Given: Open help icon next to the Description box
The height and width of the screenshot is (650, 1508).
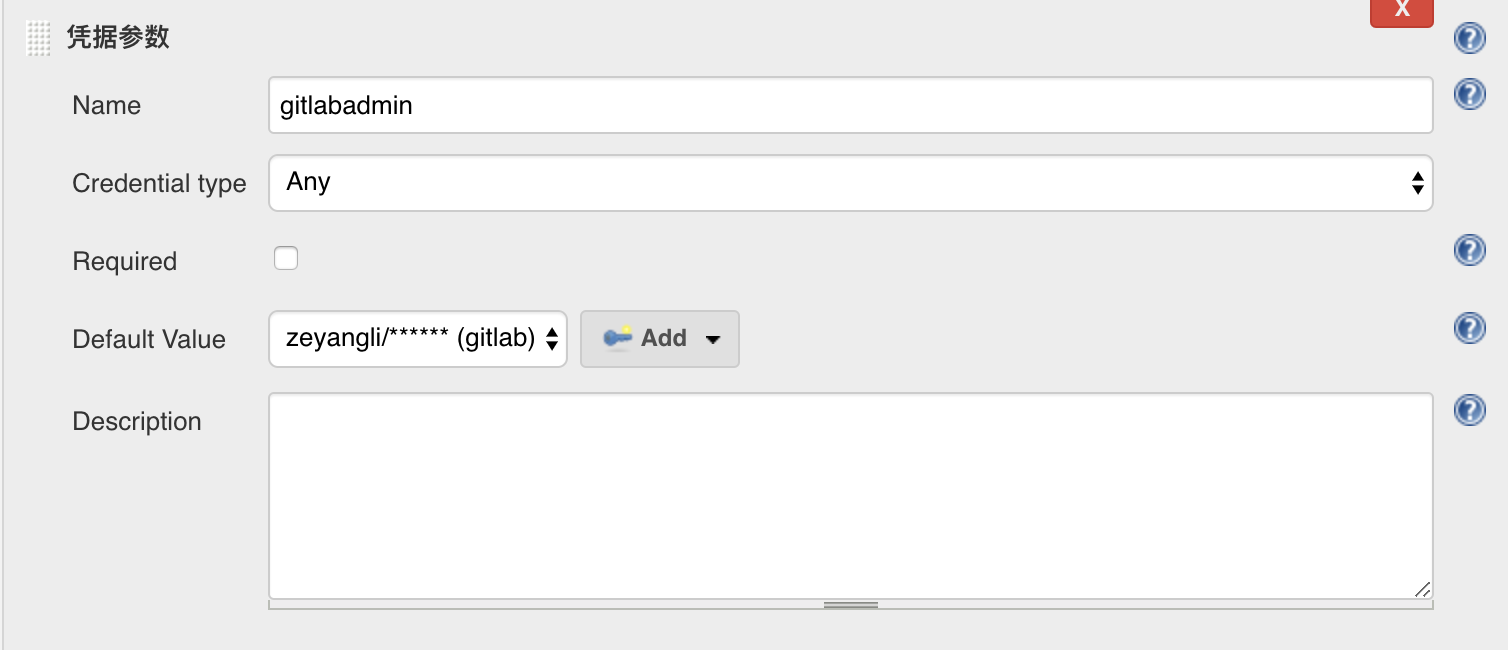Looking at the screenshot, I should tap(1468, 410).
